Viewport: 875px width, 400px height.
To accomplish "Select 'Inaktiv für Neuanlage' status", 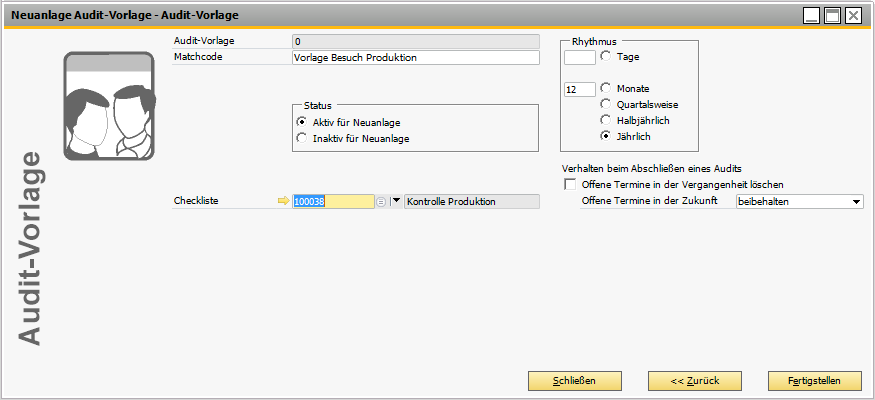I will click(x=302, y=138).
